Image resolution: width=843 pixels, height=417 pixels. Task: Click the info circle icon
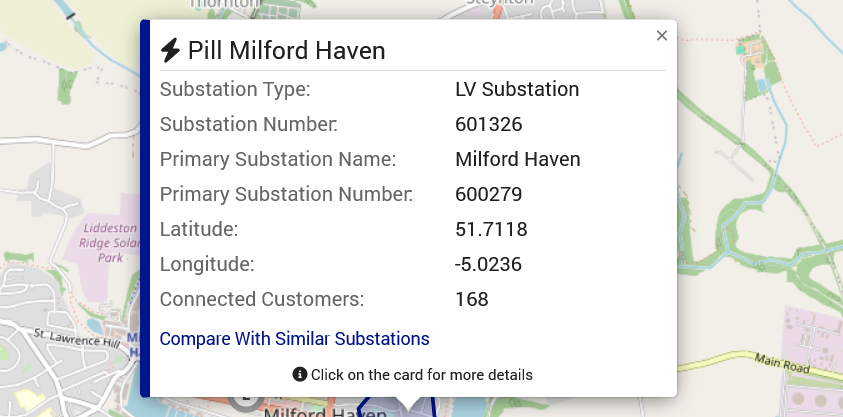coord(299,375)
